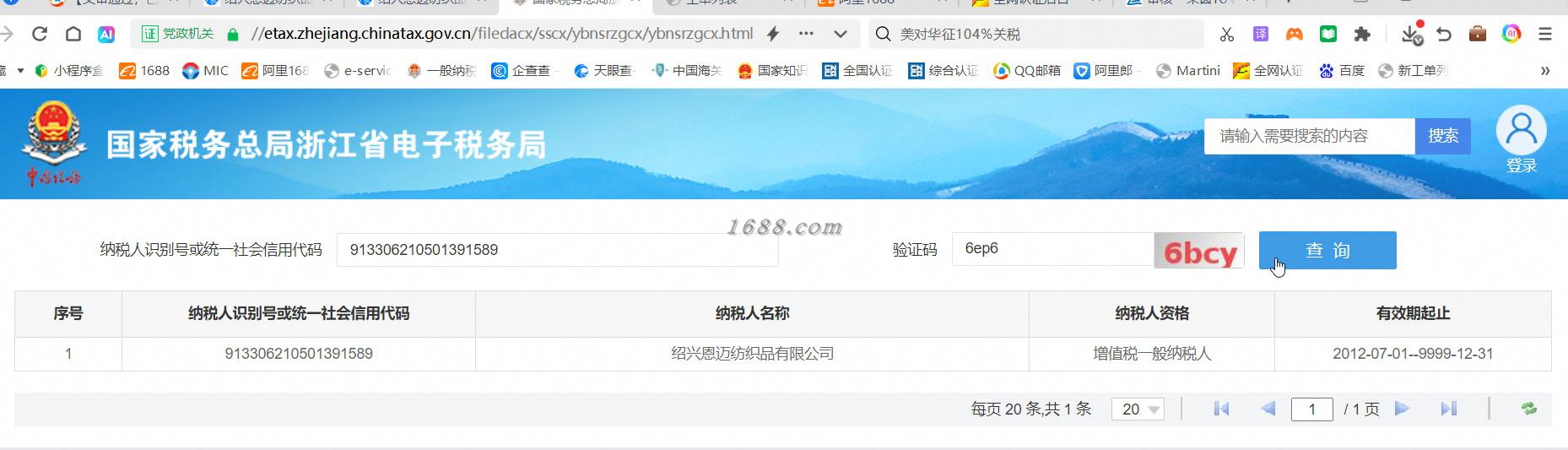
Task: Open the 百度 bookmark
Action: [x=1342, y=71]
